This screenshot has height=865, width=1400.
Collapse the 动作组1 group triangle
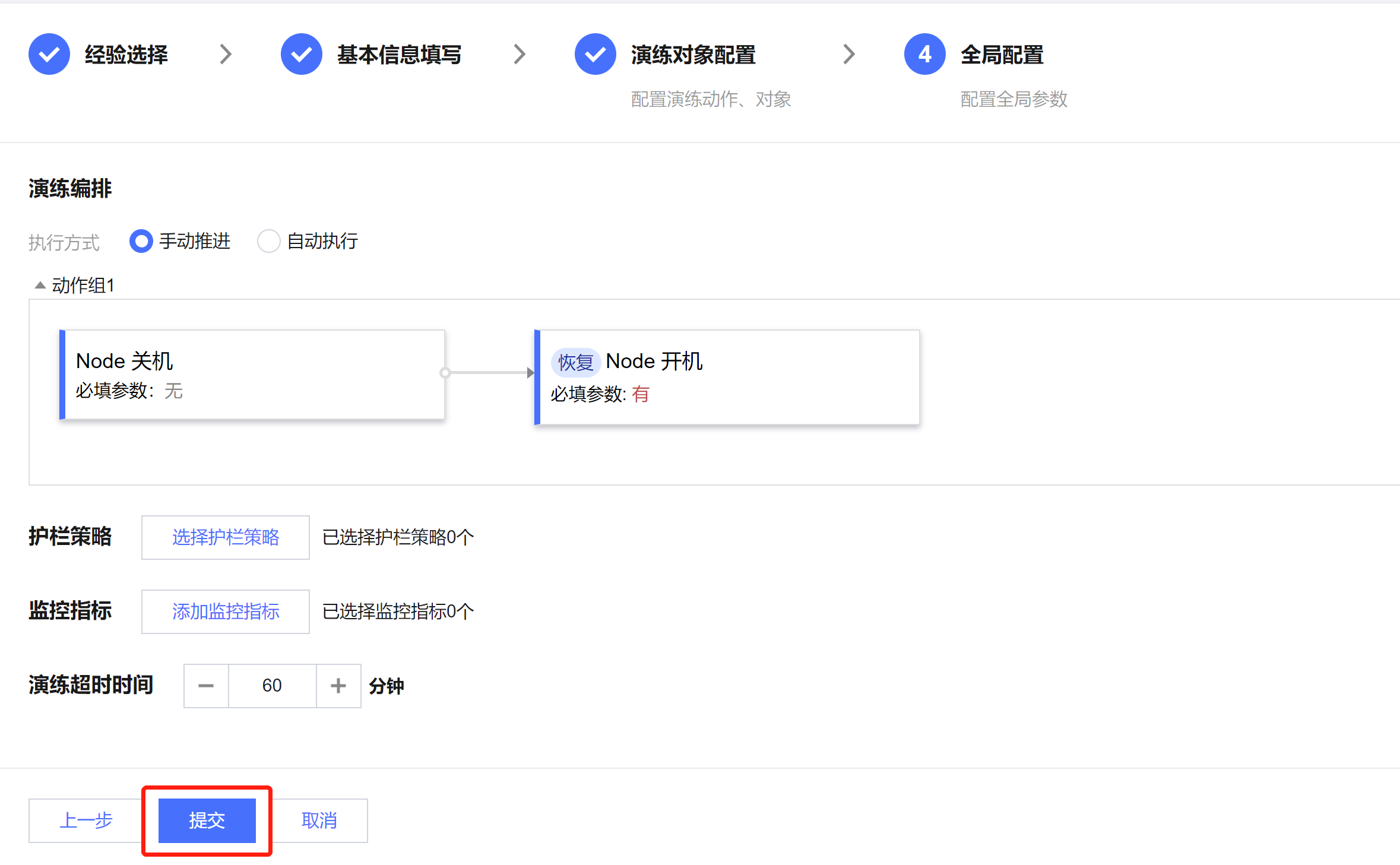pyautogui.click(x=40, y=286)
